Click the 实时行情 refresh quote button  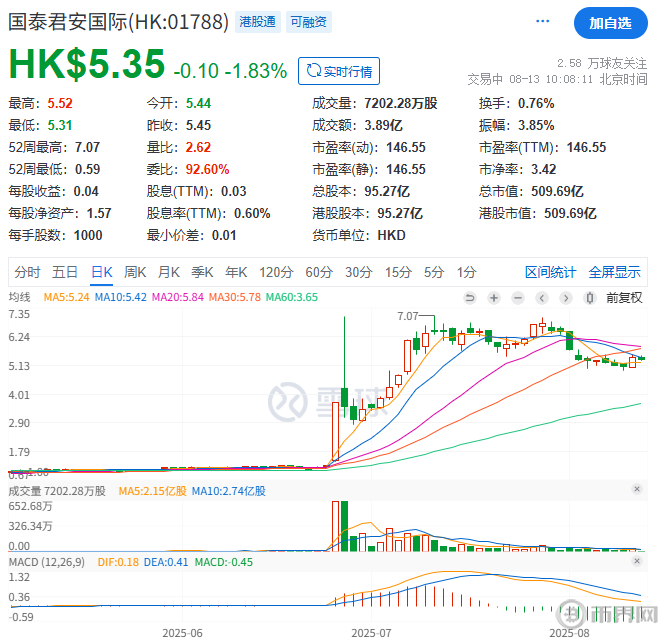[x=339, y=71]
